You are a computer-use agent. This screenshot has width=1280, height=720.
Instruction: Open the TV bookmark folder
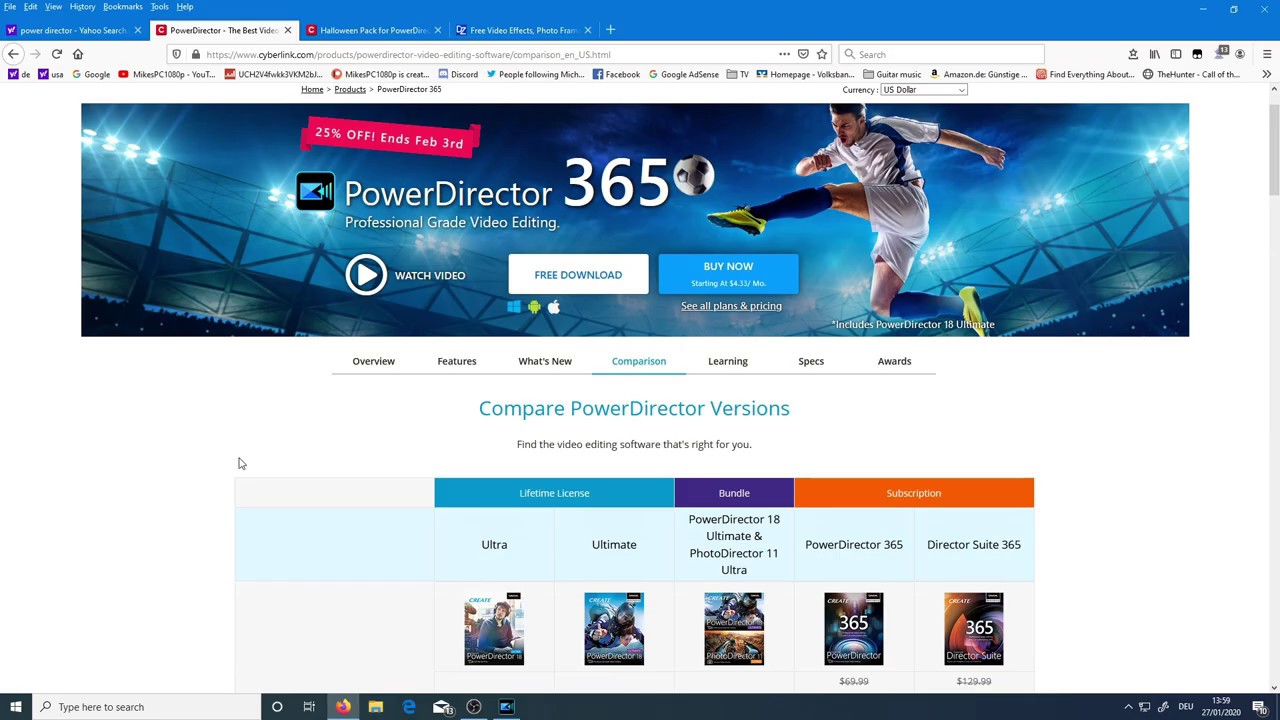[738, 74]
